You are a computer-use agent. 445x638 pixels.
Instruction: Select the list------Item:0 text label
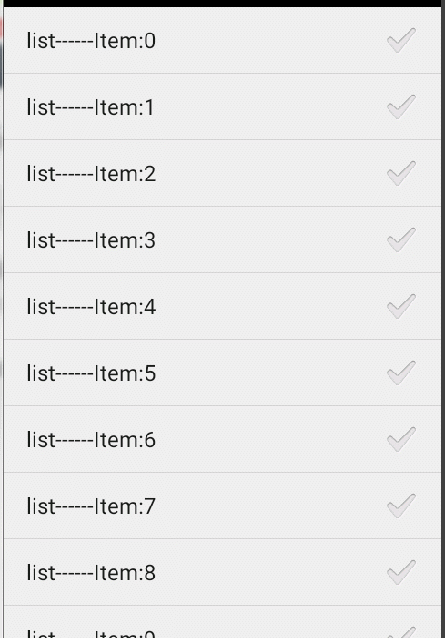click(x=91, y=41)
